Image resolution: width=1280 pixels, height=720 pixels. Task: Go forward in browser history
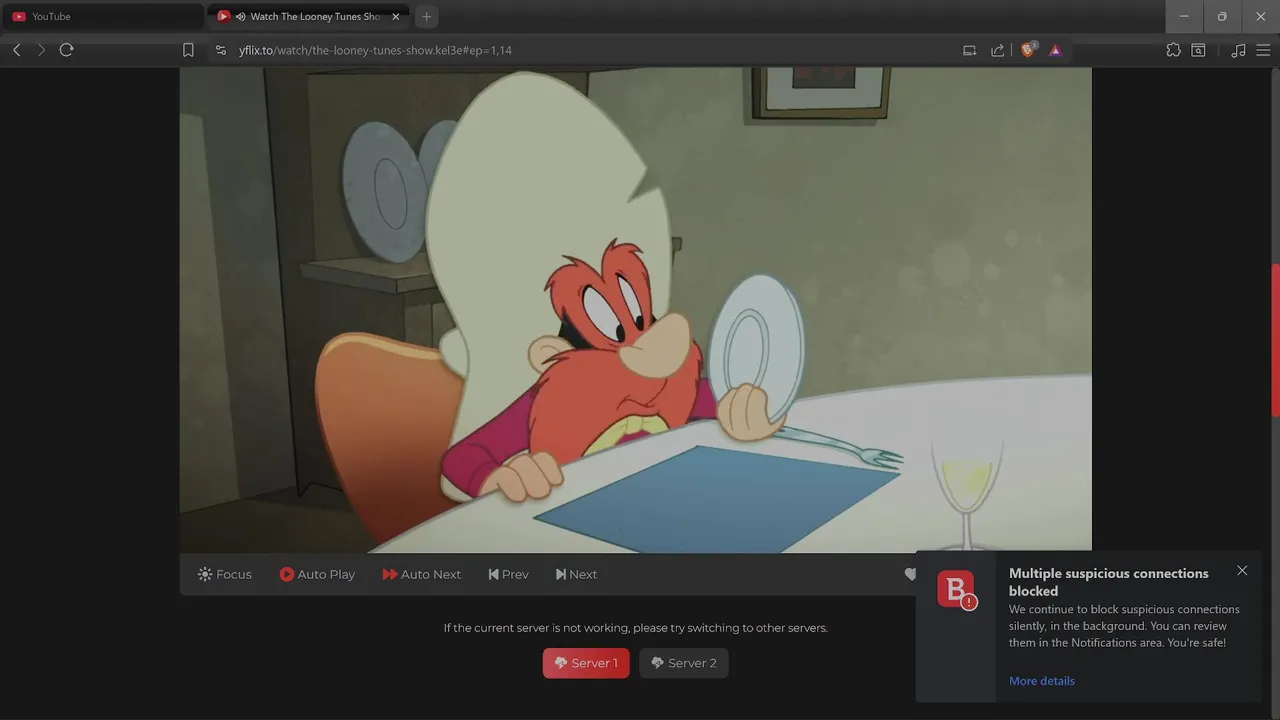click(41, 50)
